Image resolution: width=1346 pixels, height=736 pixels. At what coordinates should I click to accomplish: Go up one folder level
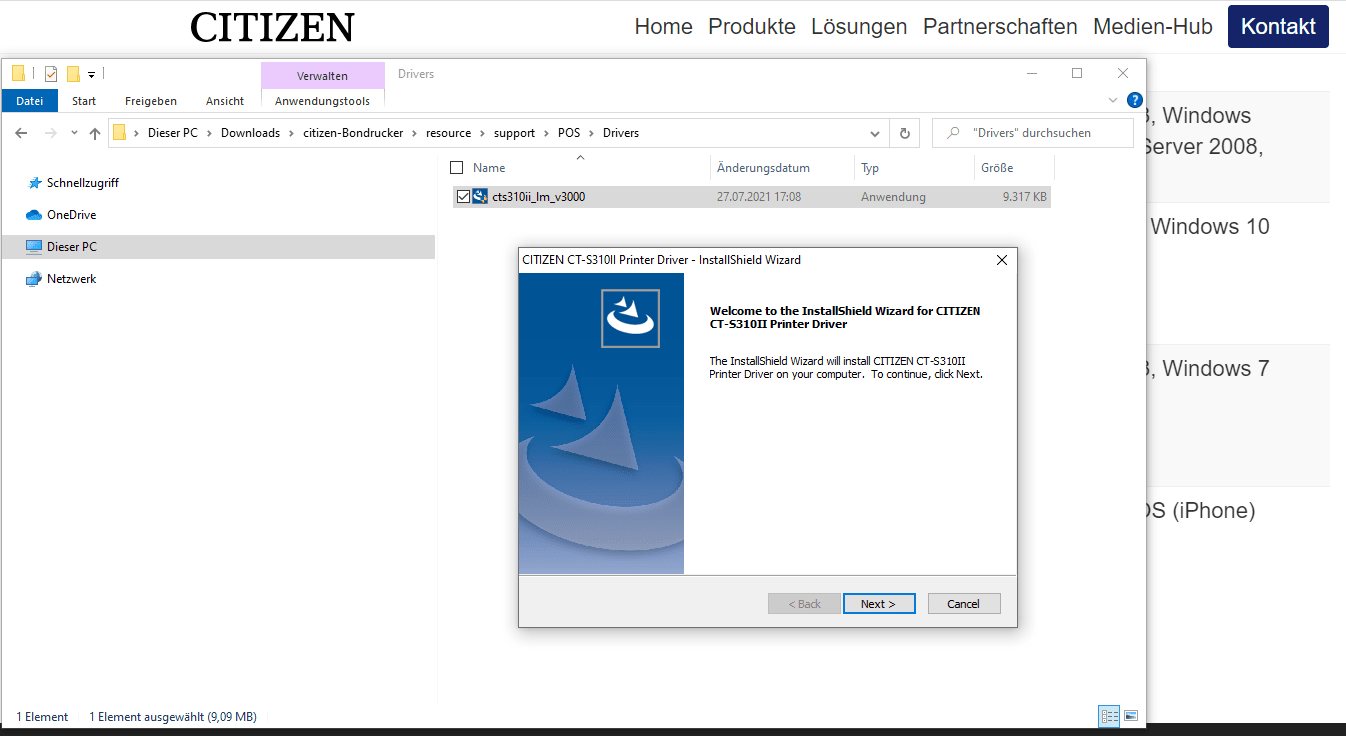tap(95, 133)
